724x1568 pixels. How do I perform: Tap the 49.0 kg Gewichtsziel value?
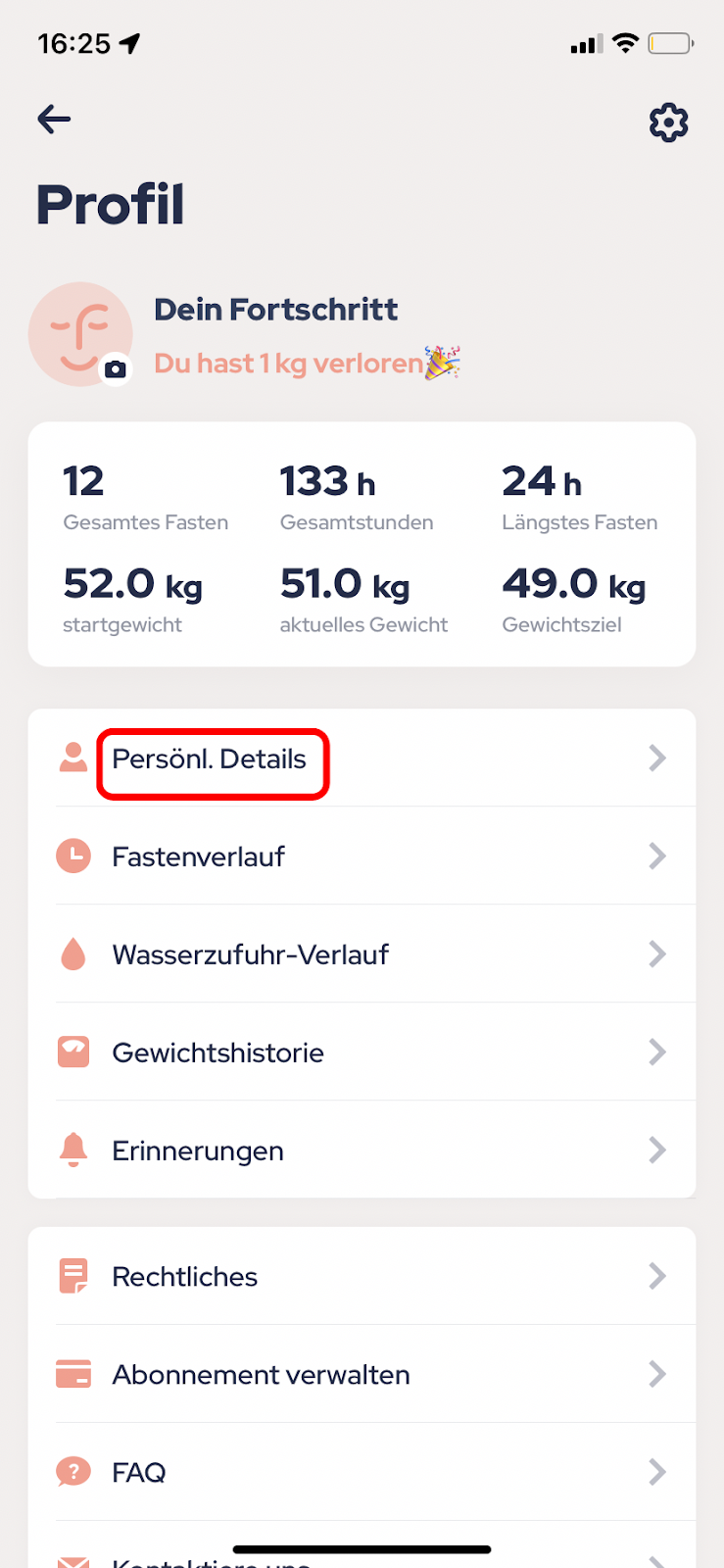(574, 584)
